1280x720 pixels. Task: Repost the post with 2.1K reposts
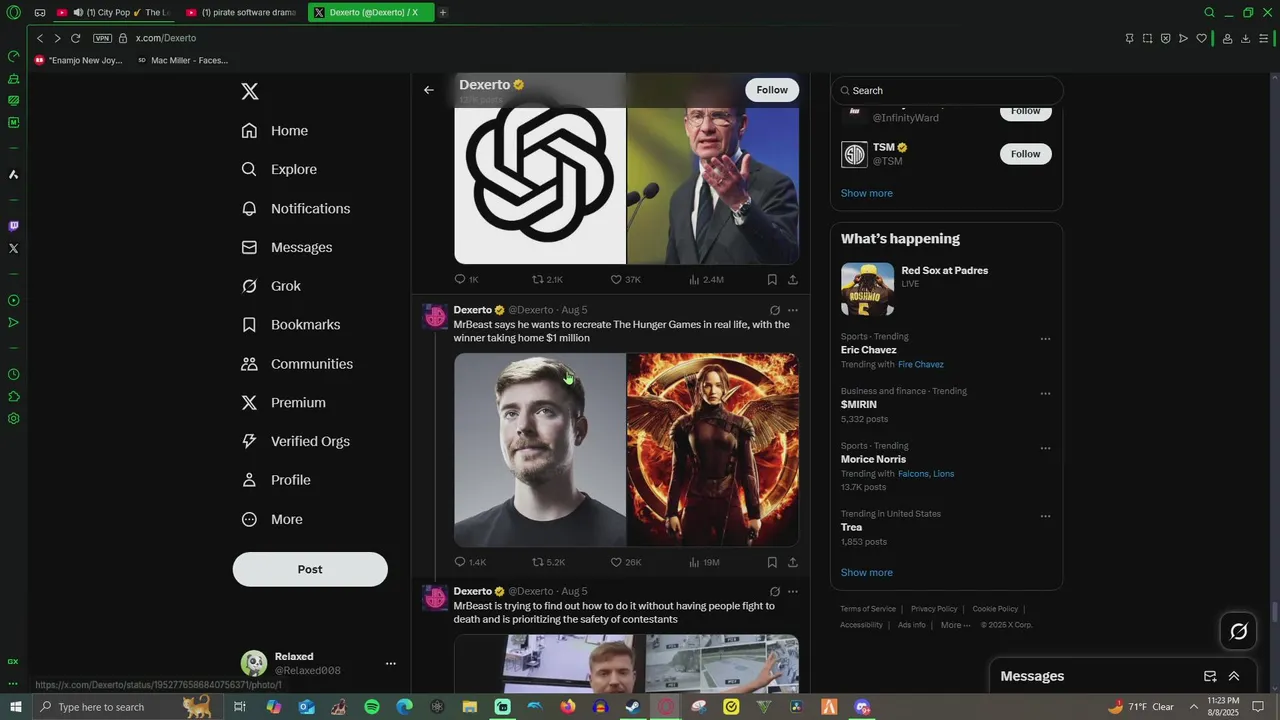point(548,280)
